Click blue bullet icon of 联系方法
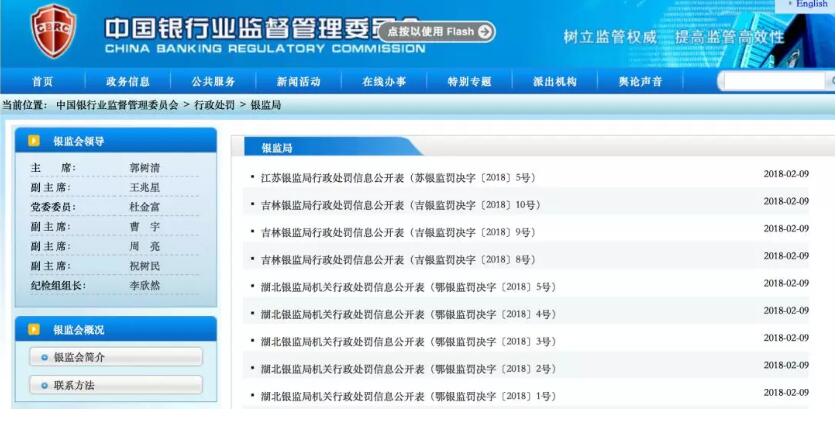Screen dimensions: 836x445 44,385
